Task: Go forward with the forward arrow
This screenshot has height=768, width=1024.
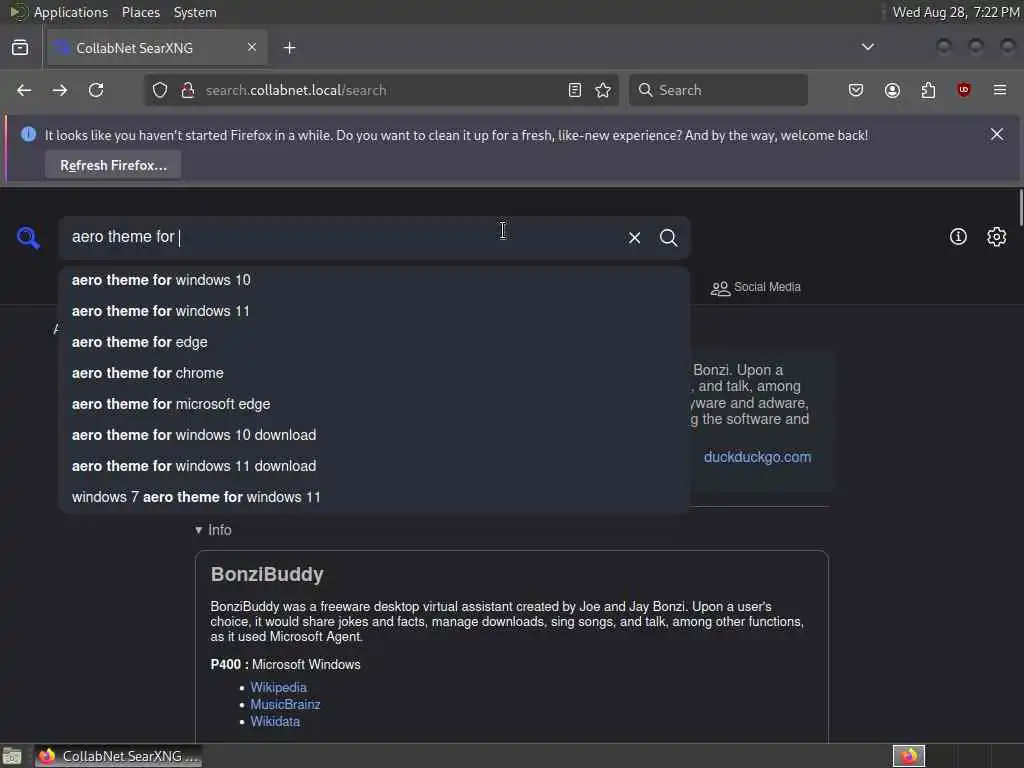Action: pos(59,90)
